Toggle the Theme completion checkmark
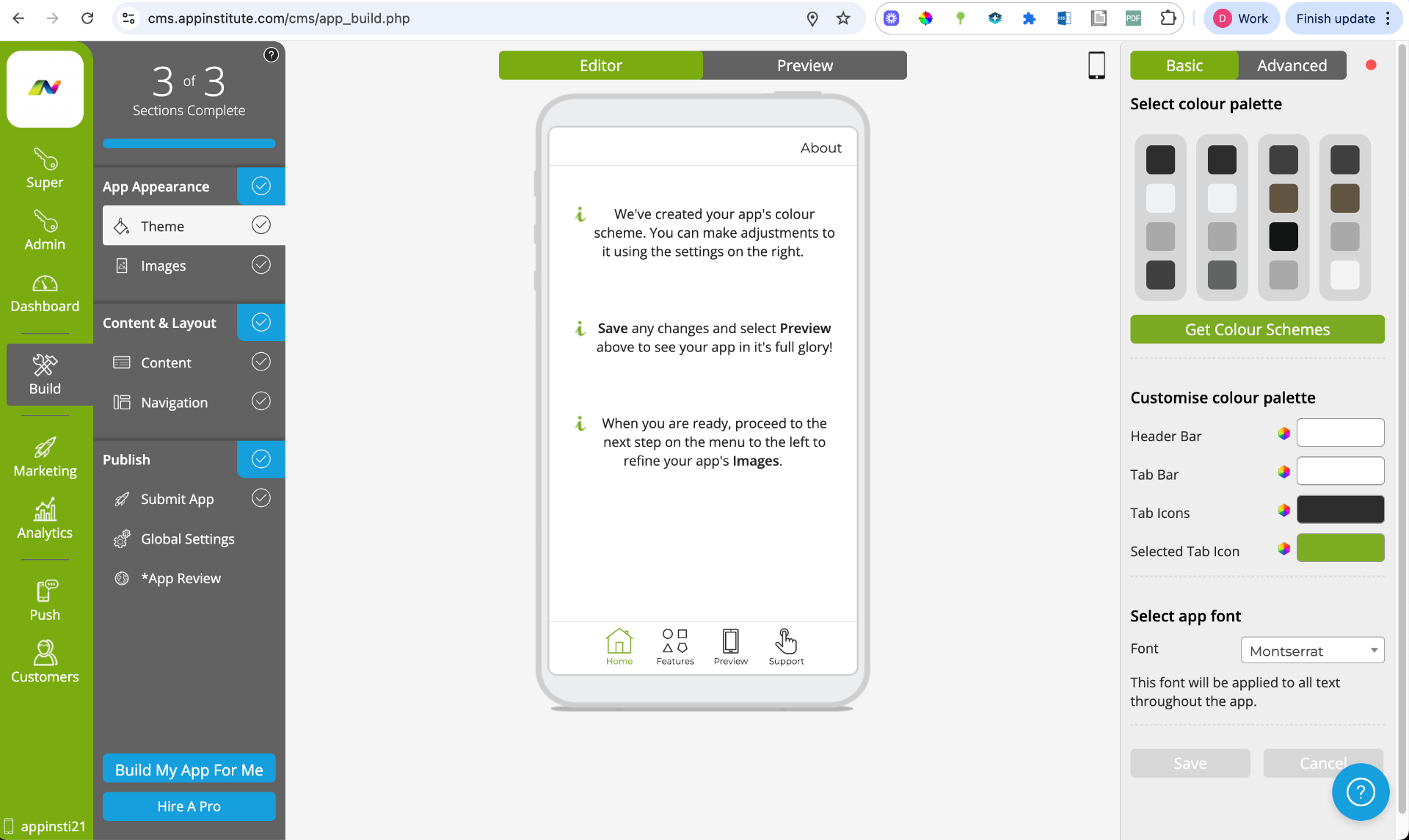 [x=261, y=224]
